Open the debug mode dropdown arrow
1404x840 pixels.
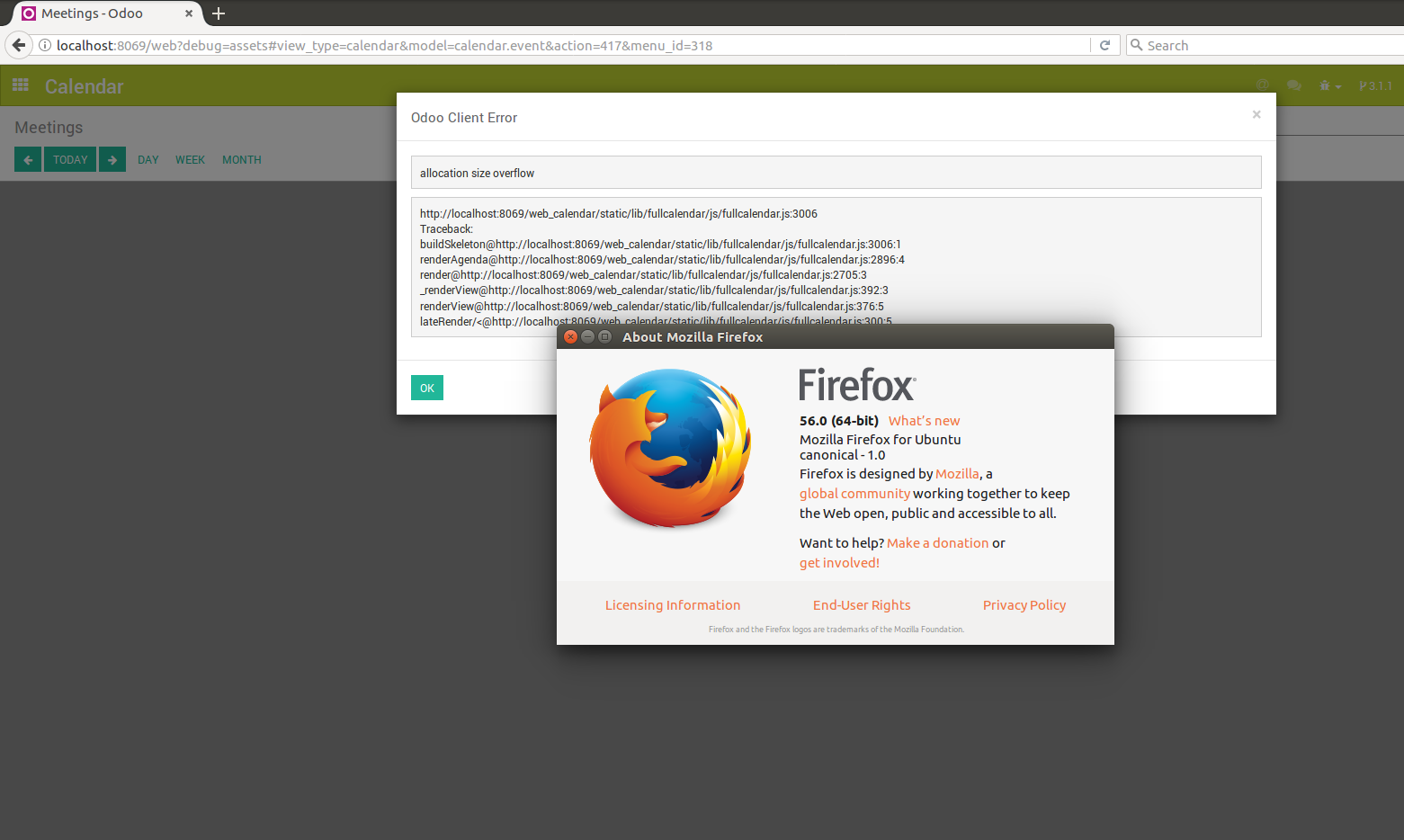(x=1337, y=85)
